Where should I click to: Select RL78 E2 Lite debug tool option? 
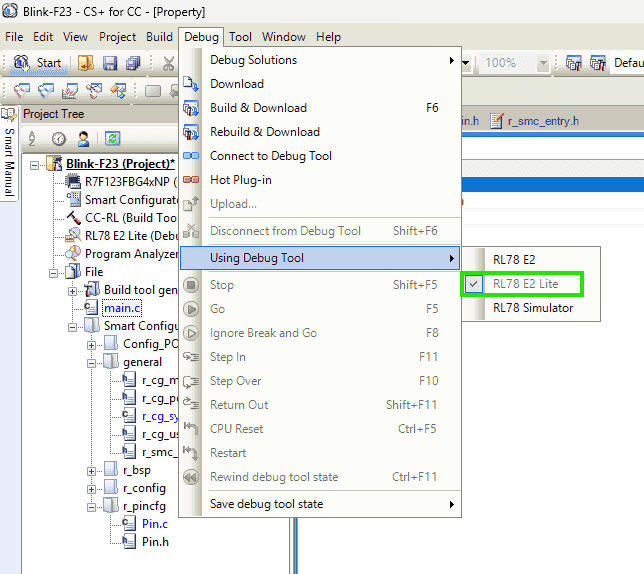point(525,284)
